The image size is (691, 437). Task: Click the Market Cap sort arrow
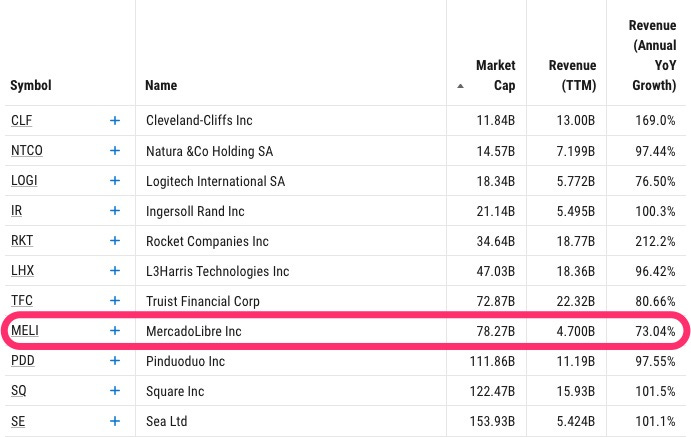pyautogui.click(x=460, y=86)
